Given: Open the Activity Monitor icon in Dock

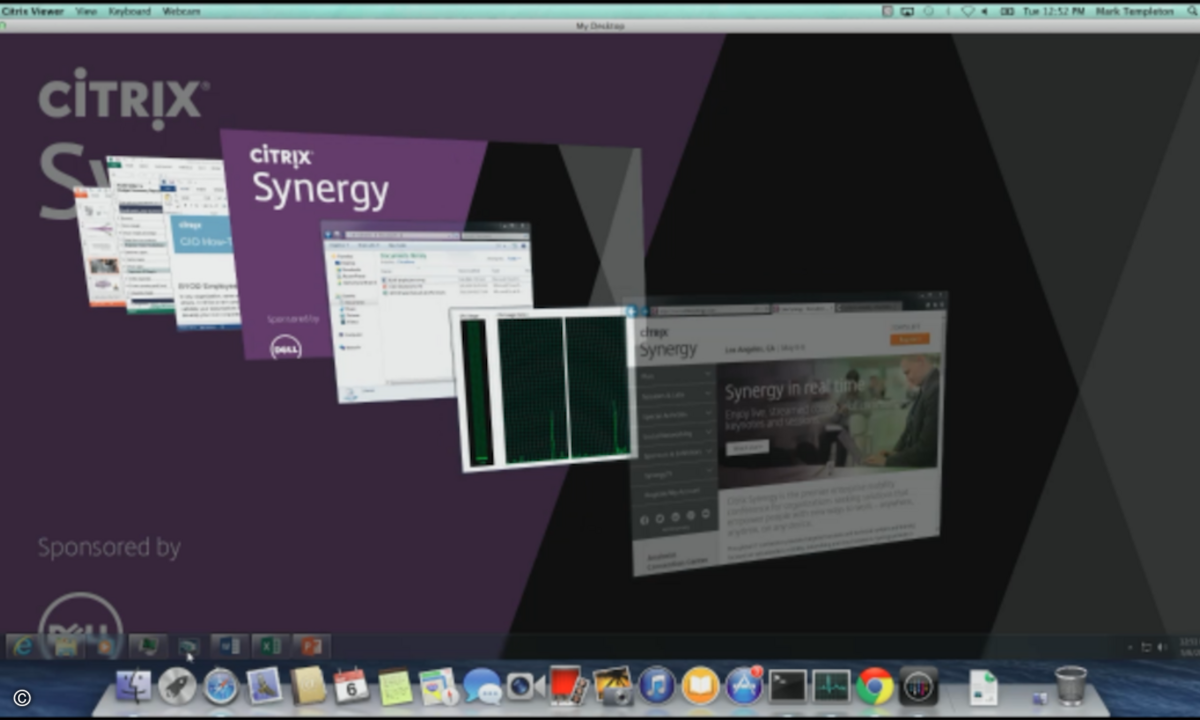Looking at the screenshot, I should click(831, 686).
